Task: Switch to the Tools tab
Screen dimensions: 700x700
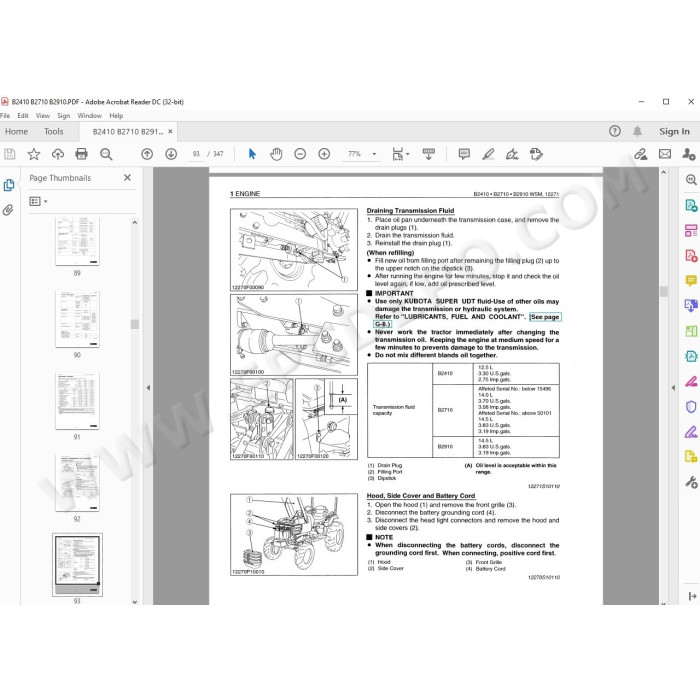Action: pyautogui.click(x=54, y=131)
